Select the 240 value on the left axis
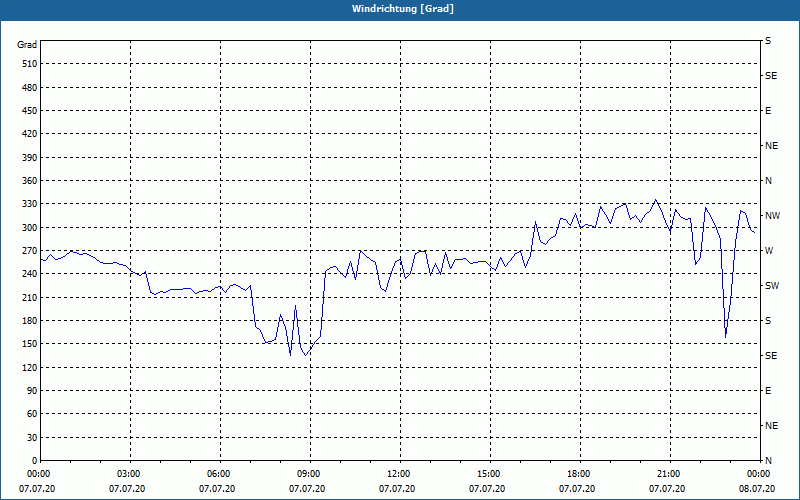Screen dimensions: 800x500 pos(30,274)
